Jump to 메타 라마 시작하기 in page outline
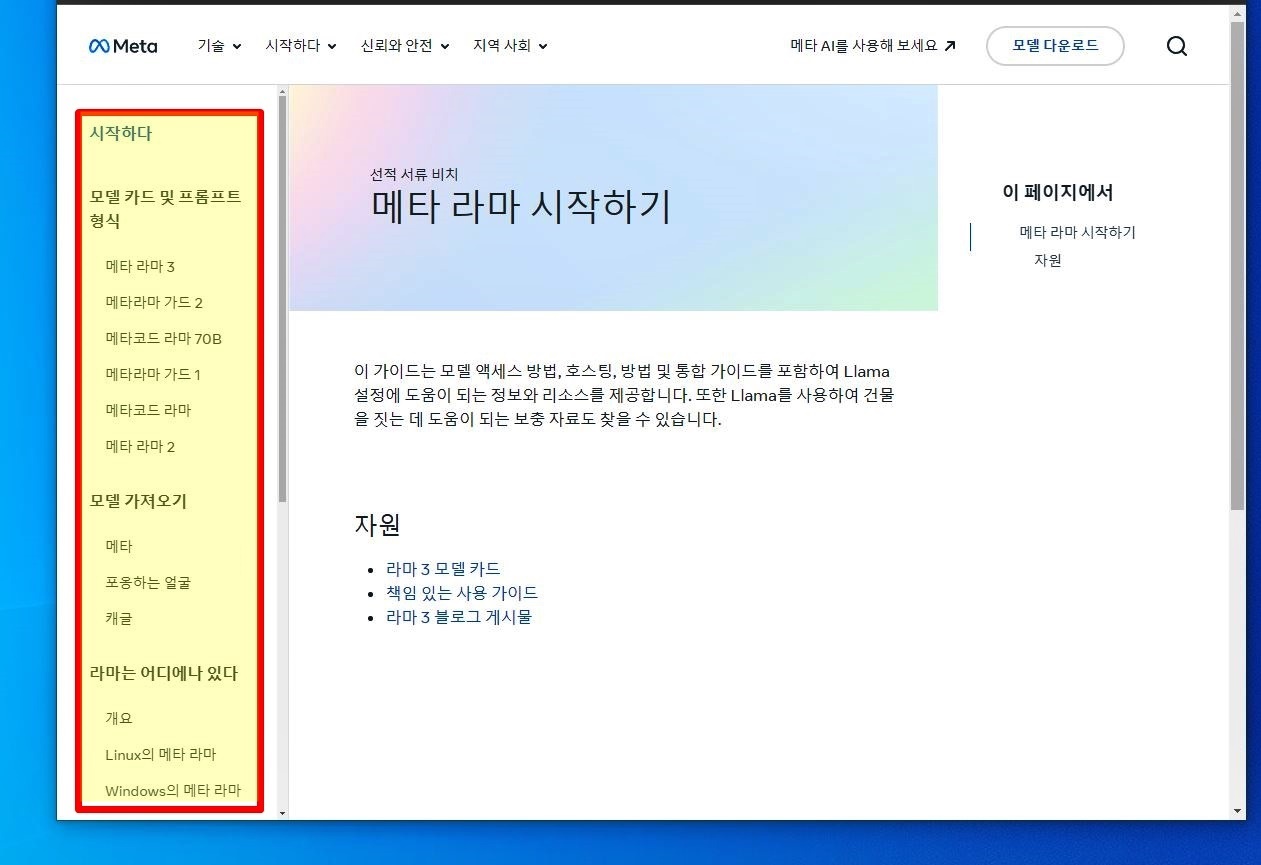This screenshot has width=1261, height=865. (1078, 232)
